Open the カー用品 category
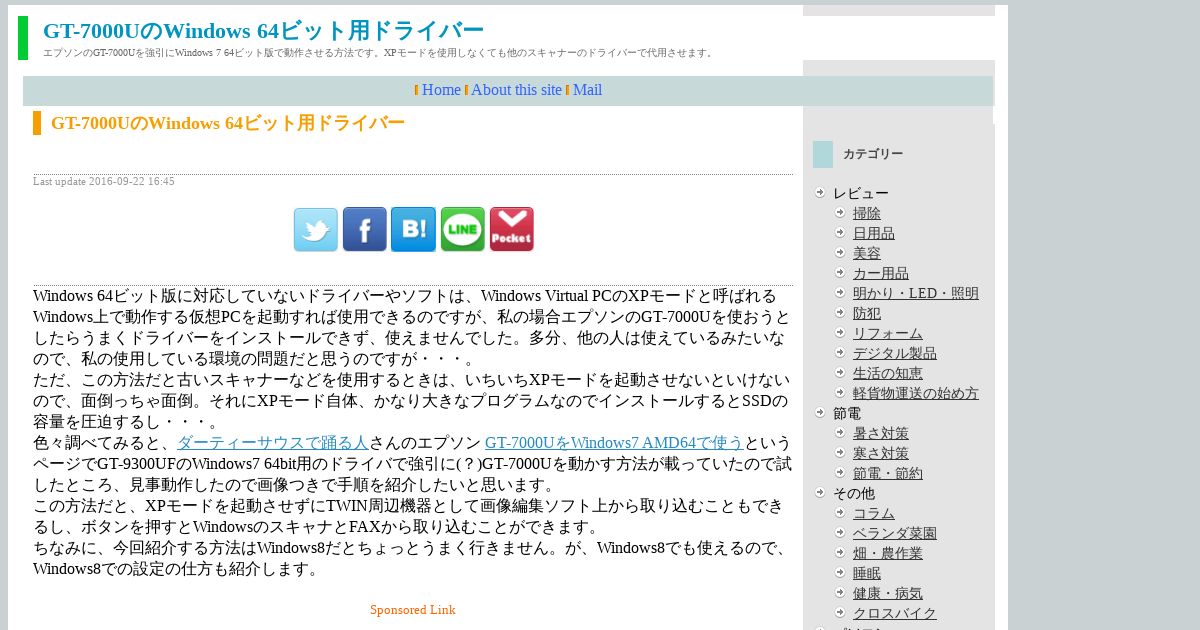The width and height of the screenshot is (1200, 630). [x=881, y=273]
